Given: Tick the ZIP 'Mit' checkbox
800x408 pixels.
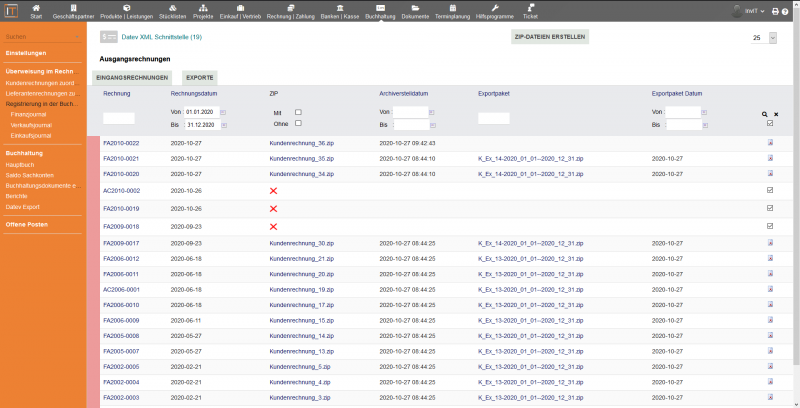Looking at the screenshot, I should point(298,112).
